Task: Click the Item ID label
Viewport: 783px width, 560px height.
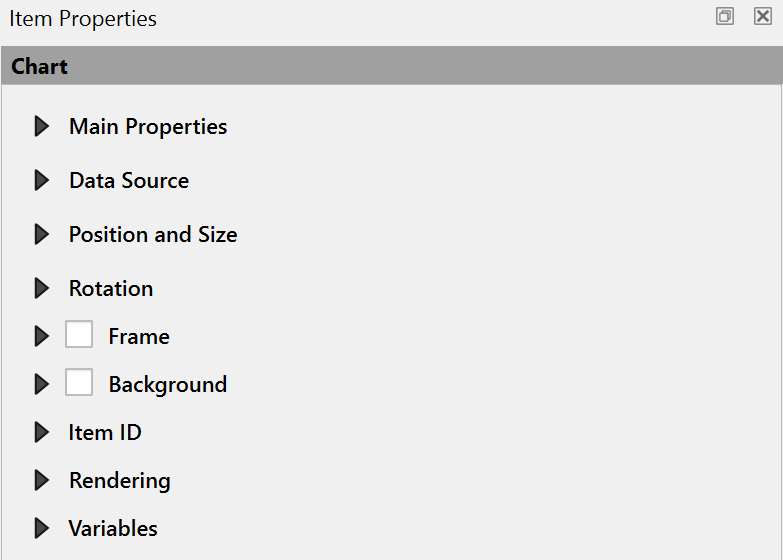Action: pos(105,433)
